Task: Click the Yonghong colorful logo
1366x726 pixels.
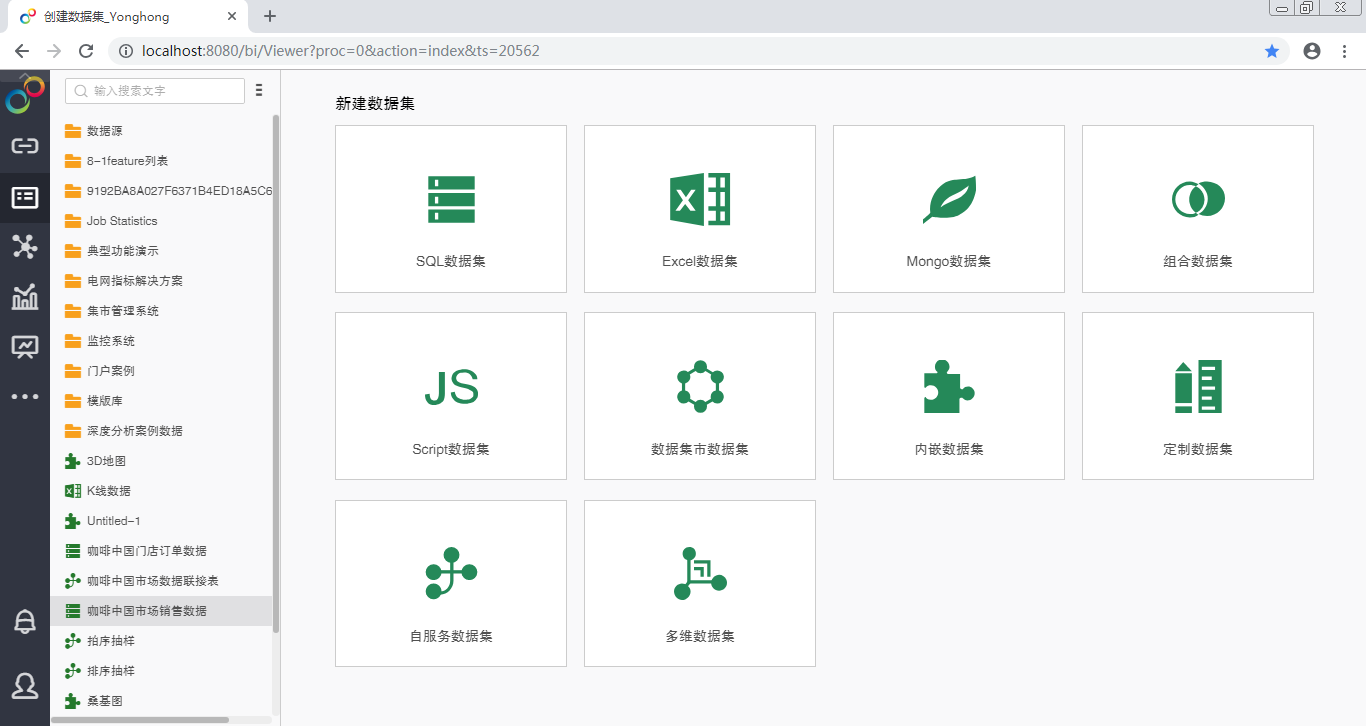Action: [x=24, y=96]
